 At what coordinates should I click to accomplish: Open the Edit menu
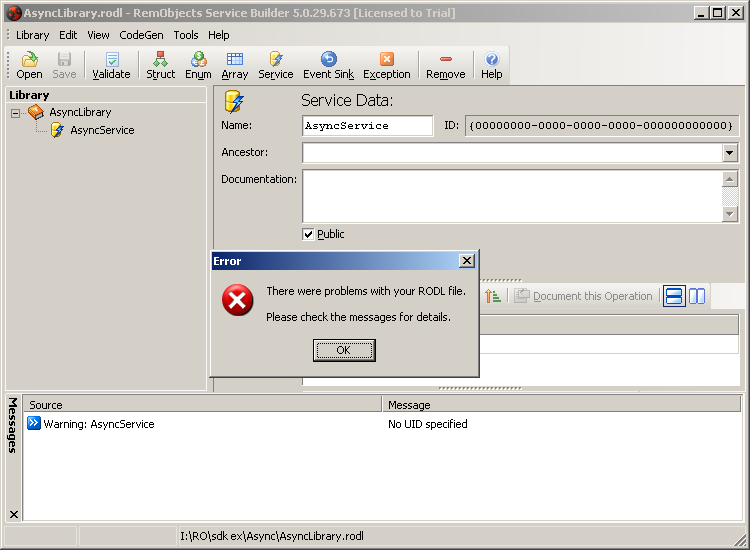point(68,35)
